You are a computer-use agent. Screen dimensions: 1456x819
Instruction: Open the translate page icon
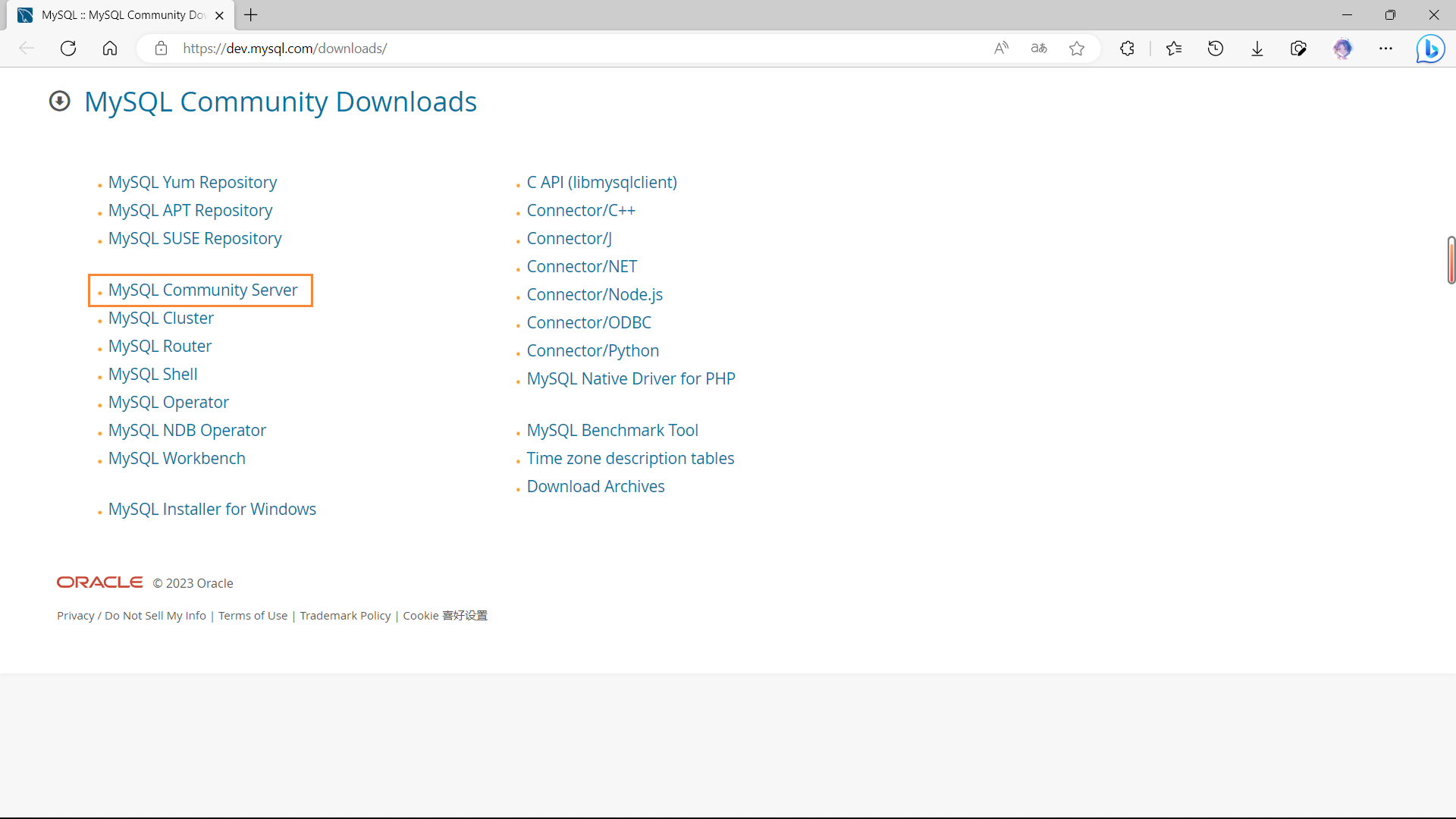tap(1038, 48)
